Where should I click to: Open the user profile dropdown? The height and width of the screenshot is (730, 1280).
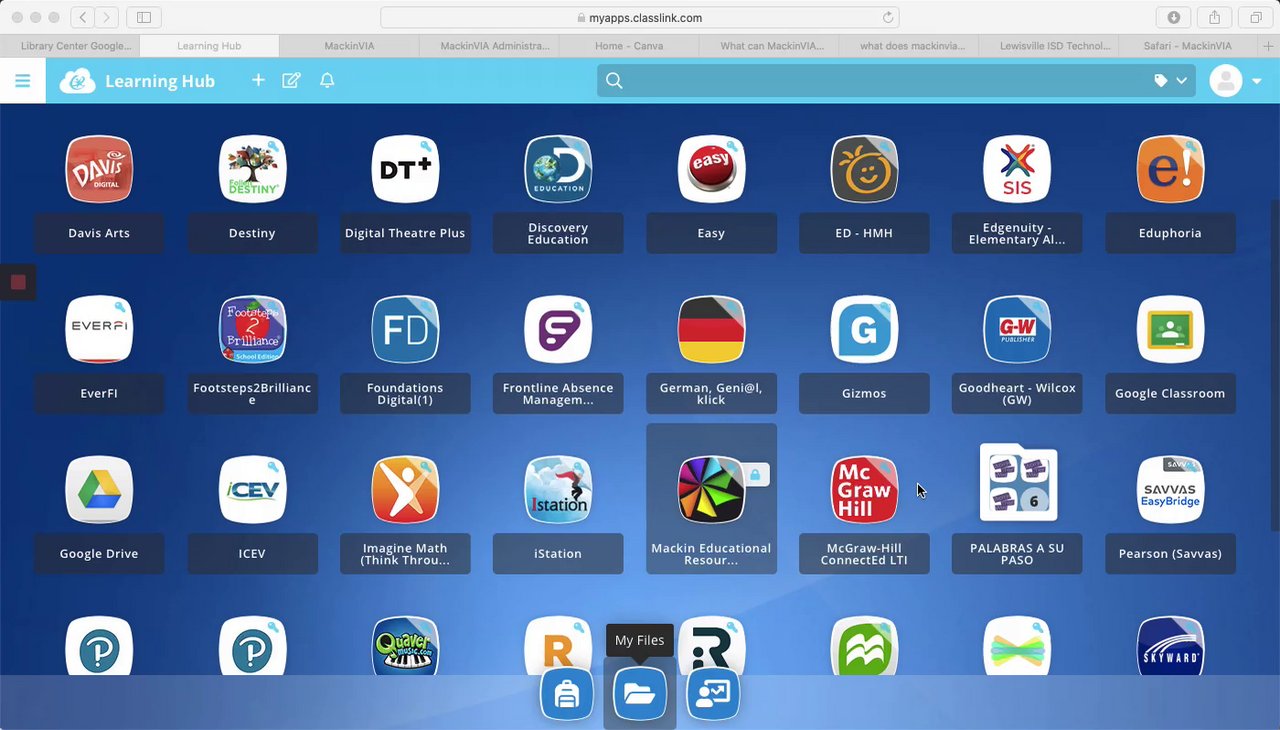point(1236,81)
